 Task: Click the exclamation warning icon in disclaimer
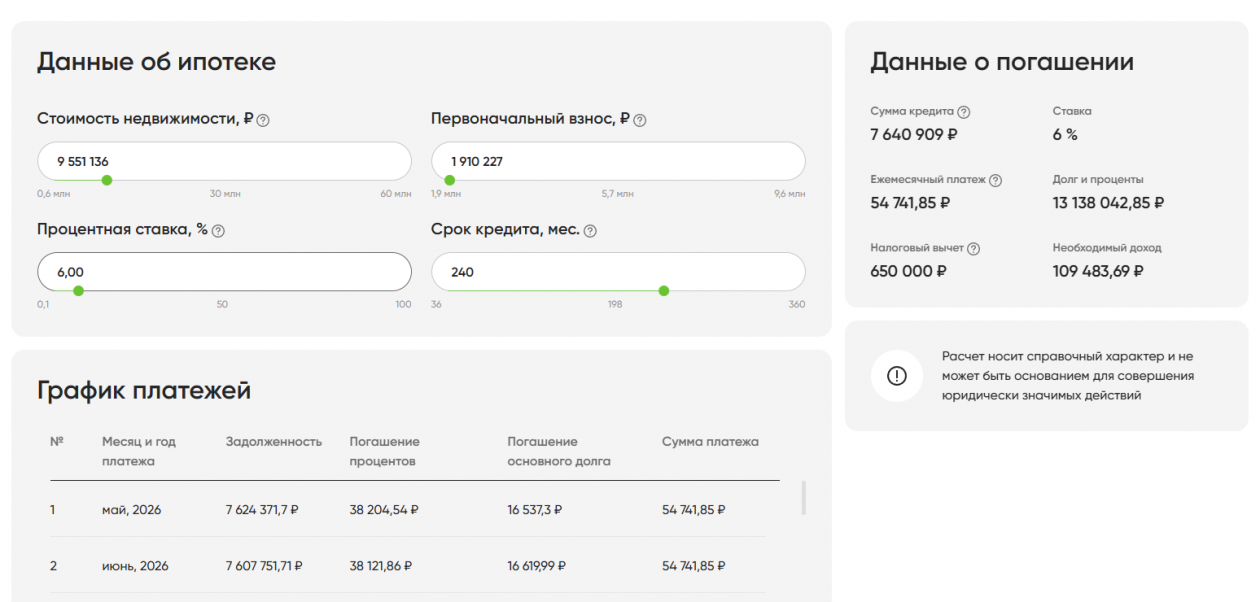(x=896, y=376)
